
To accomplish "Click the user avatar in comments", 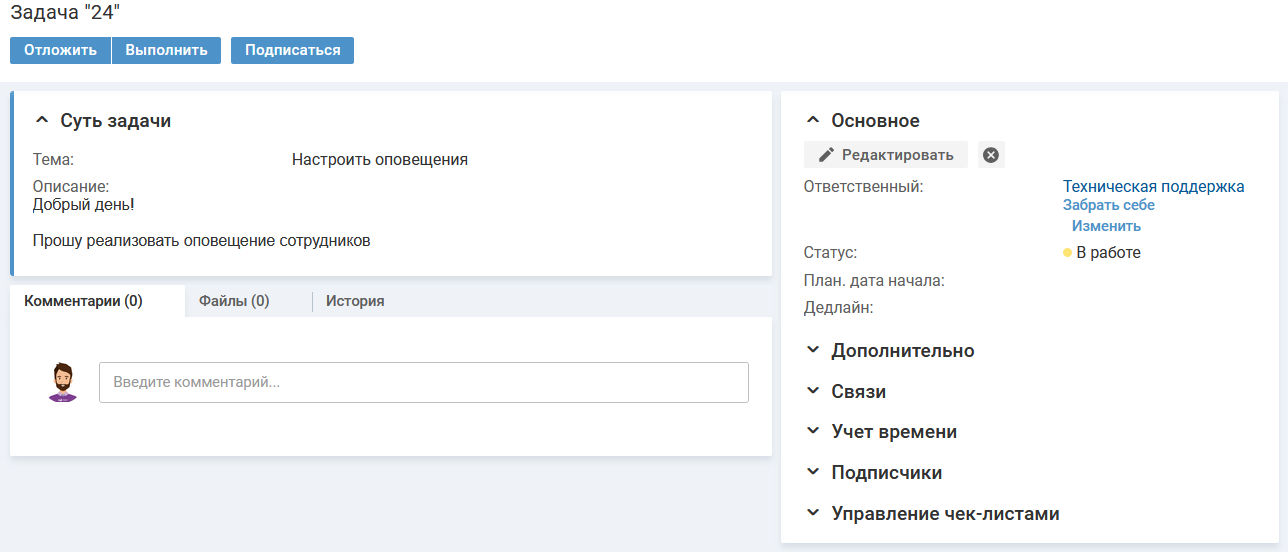I will coord(63,382).
